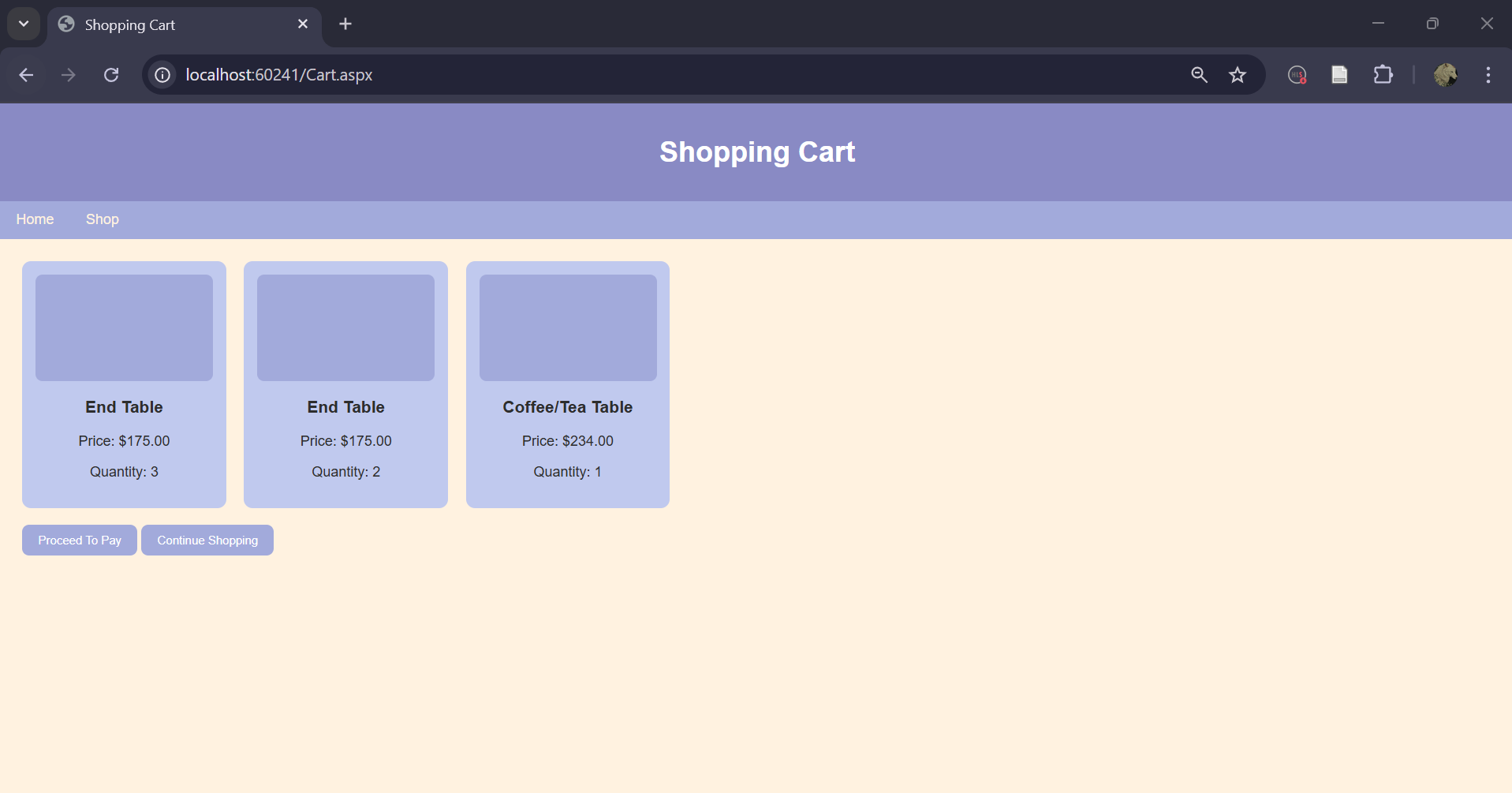This screenshot has width=1512, height=793.
Task: Click the Coffee/Tea Table product image
Action: tap(567, 327)
